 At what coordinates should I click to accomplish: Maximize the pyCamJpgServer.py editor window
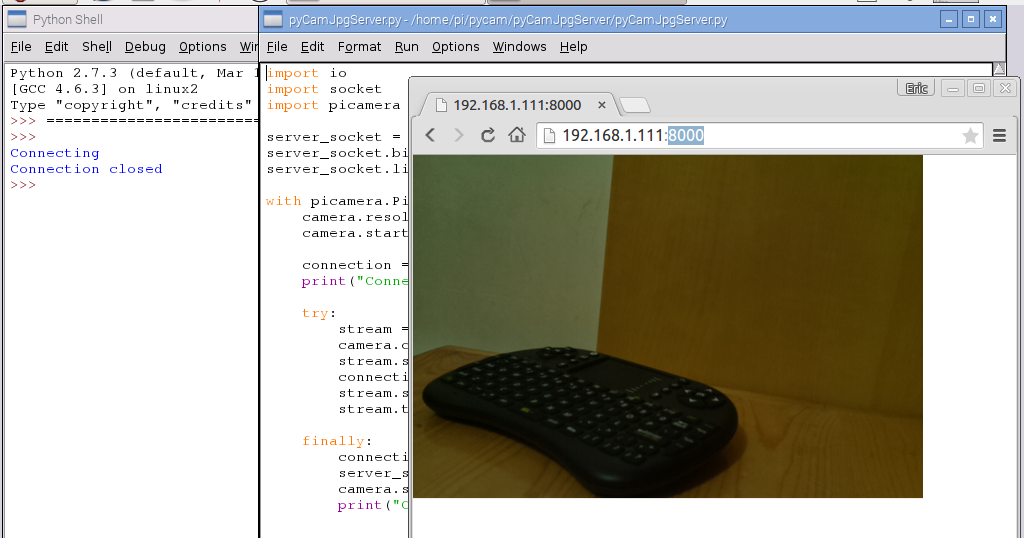[x=971, y=20]
